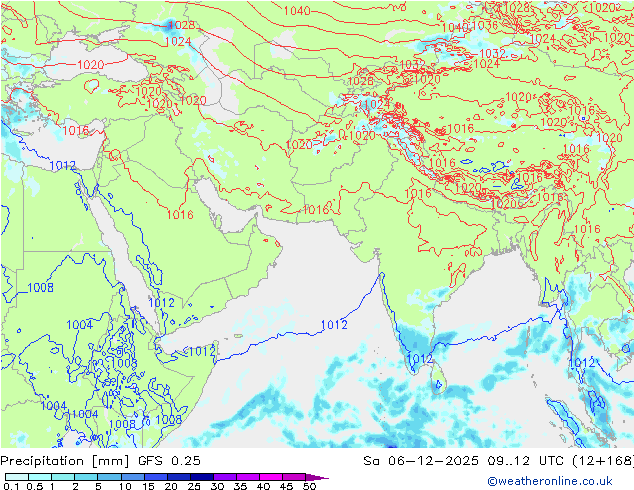
Task: Click the Sri Lanka island on the map
Action: pyautogui.click(x=438, y=378)
